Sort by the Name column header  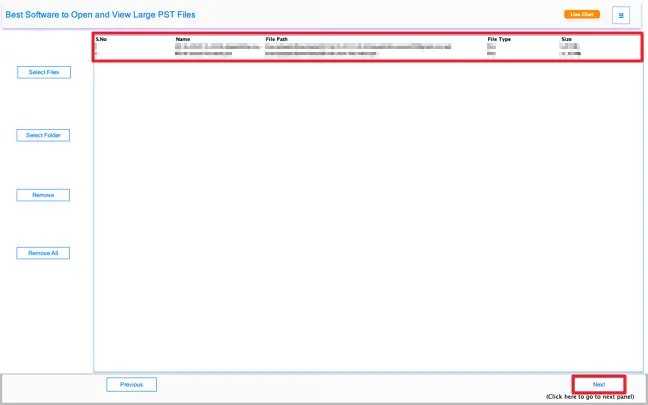point(183,39)
